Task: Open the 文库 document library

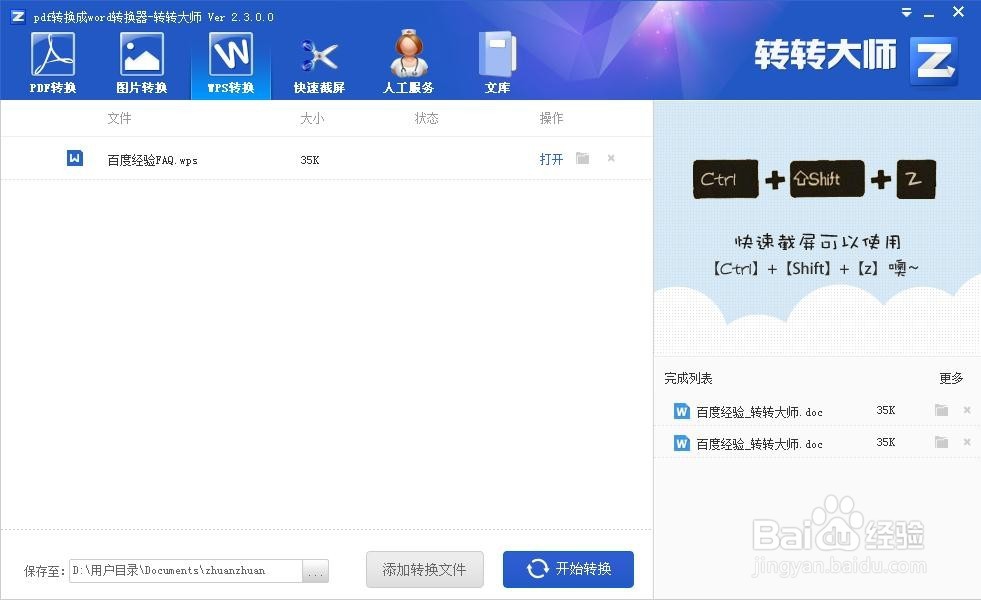Action: 497,58
